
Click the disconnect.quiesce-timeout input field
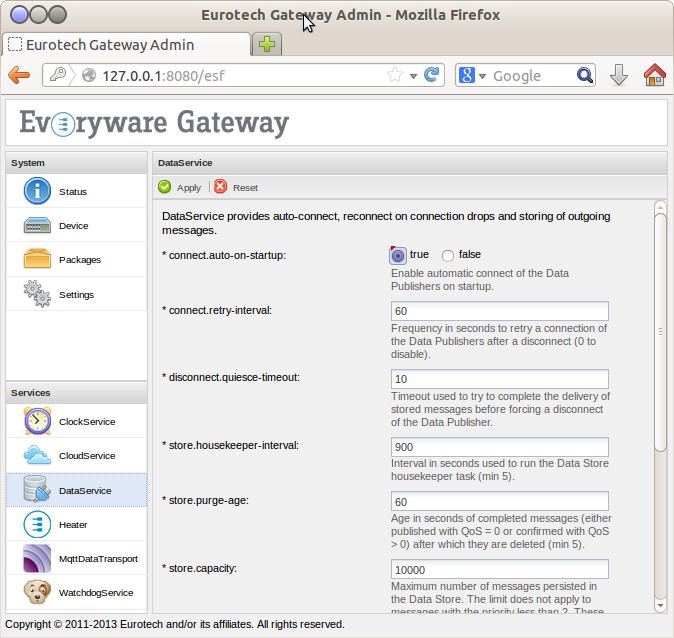pos(499,379)
